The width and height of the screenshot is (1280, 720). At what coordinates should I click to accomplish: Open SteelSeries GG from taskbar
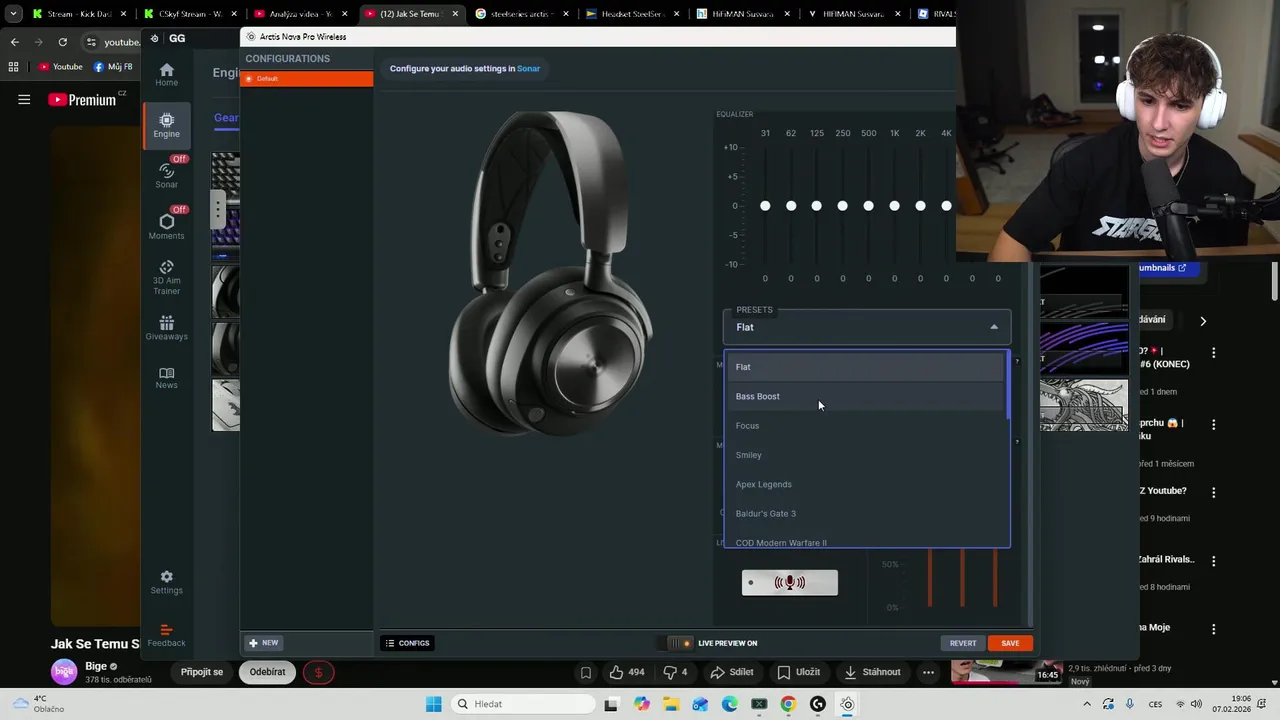[x=847, y=704]
